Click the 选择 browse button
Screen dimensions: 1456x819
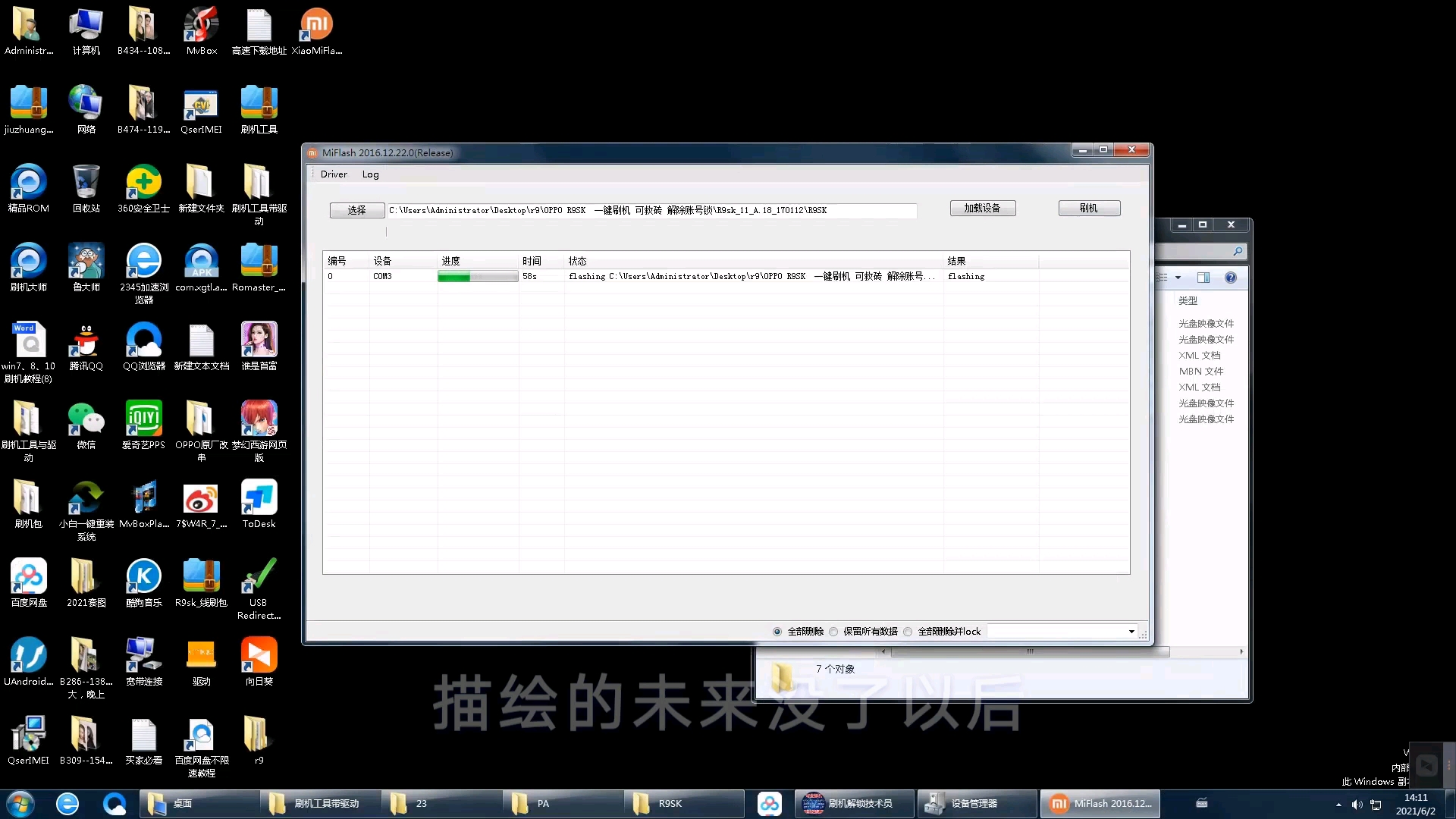(x=357, y=210)
